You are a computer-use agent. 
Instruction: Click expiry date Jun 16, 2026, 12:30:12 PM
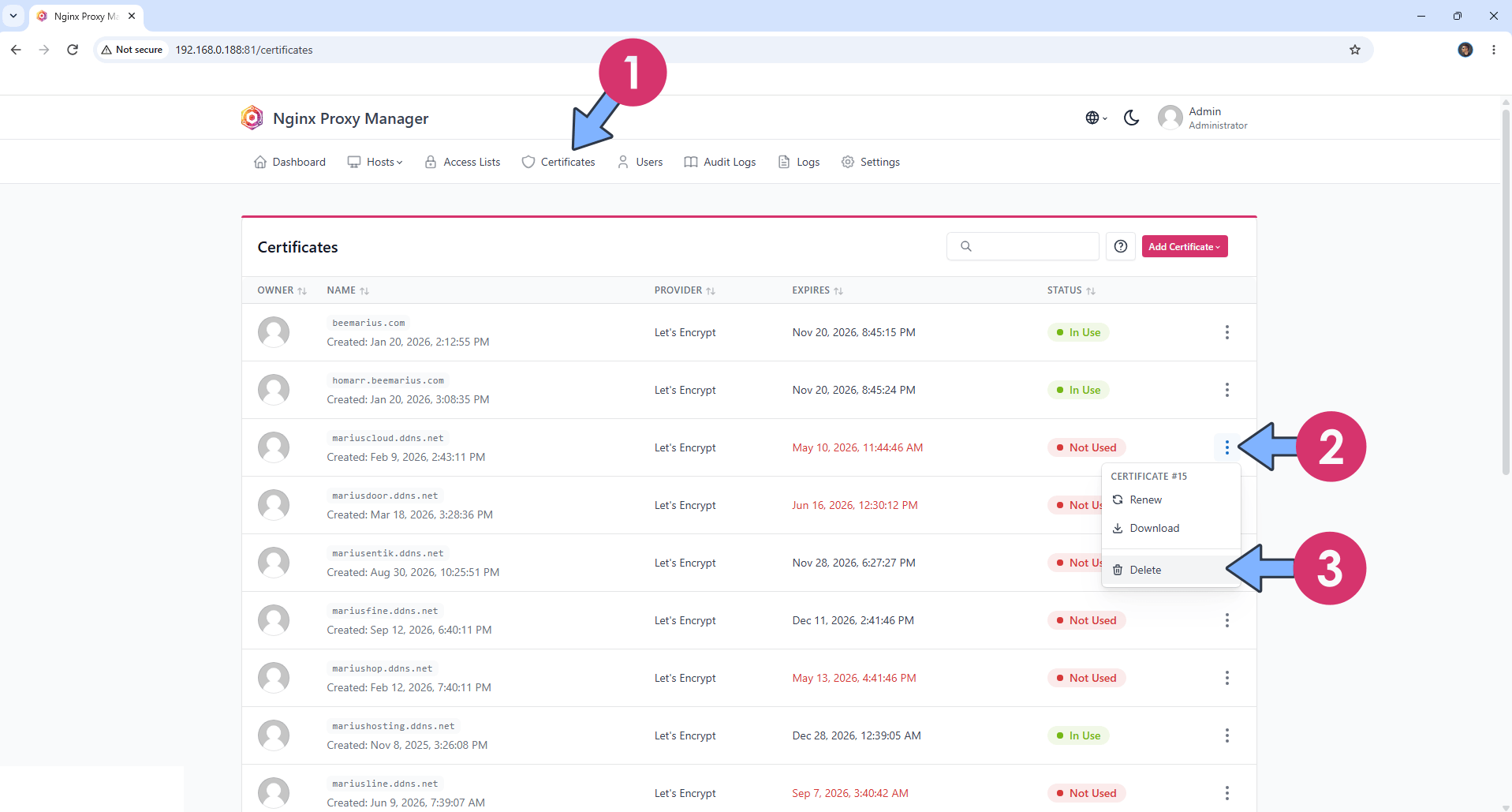(855, 505)
